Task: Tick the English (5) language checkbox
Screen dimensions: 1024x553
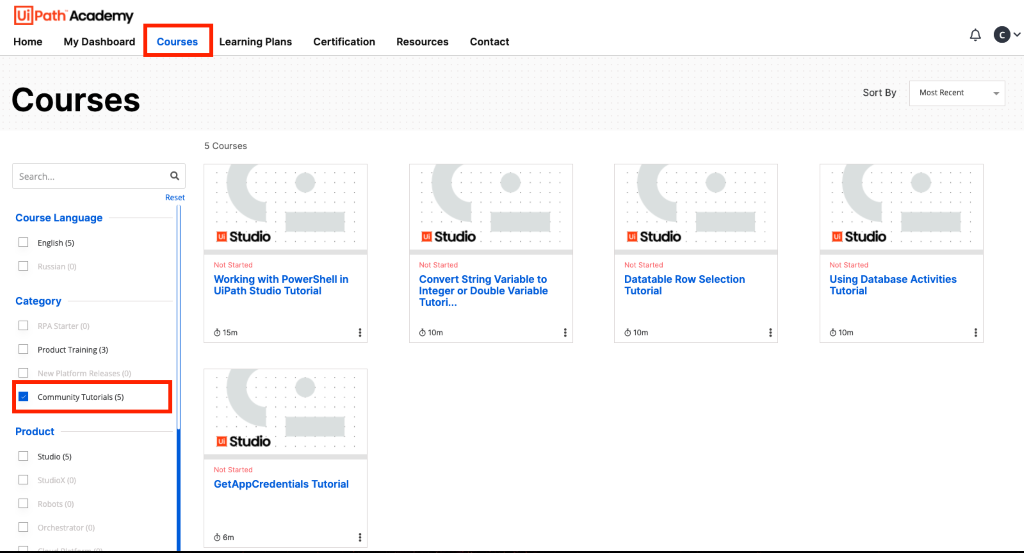Action: tap(23, 242)
